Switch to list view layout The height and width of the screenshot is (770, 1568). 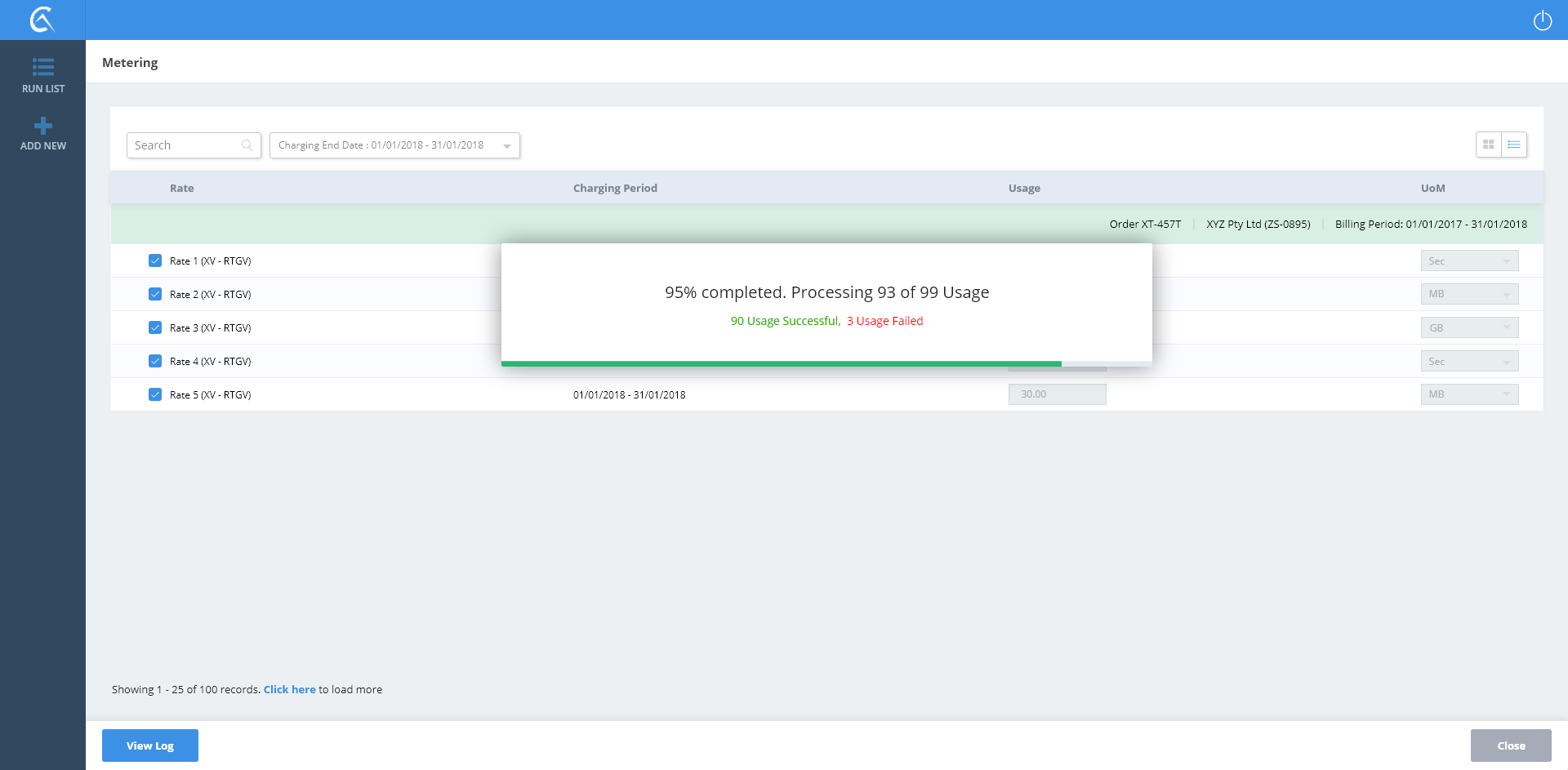1514,145
